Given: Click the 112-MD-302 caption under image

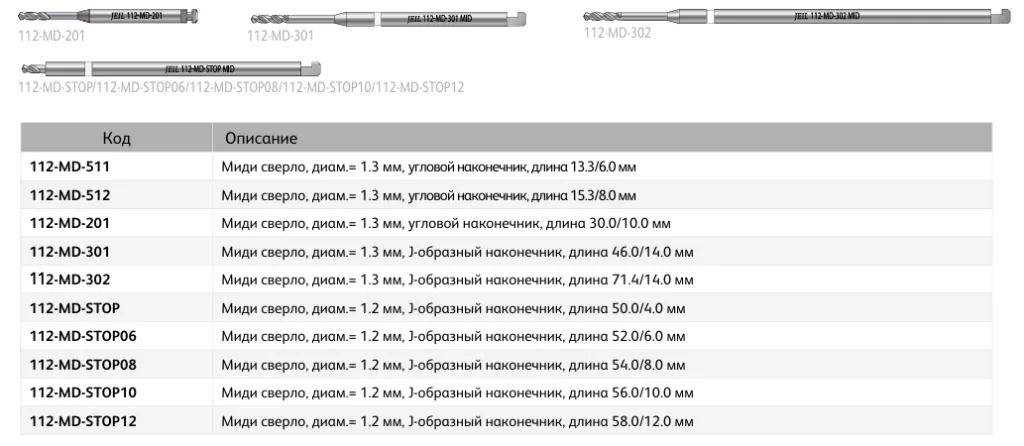Looking at the screenshot, I should [616, 32].
